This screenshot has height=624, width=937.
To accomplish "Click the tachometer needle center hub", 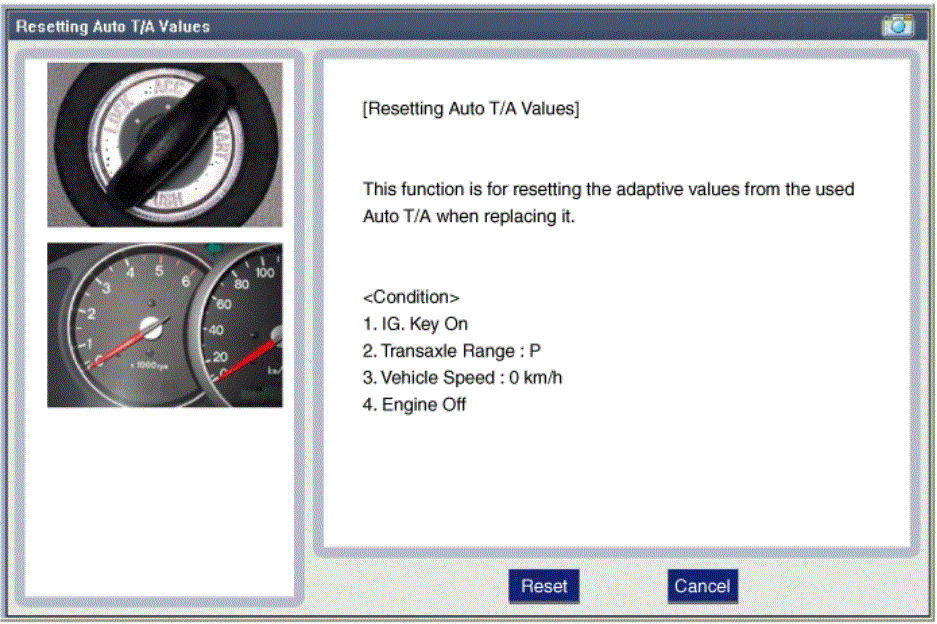I will (153, 327).
